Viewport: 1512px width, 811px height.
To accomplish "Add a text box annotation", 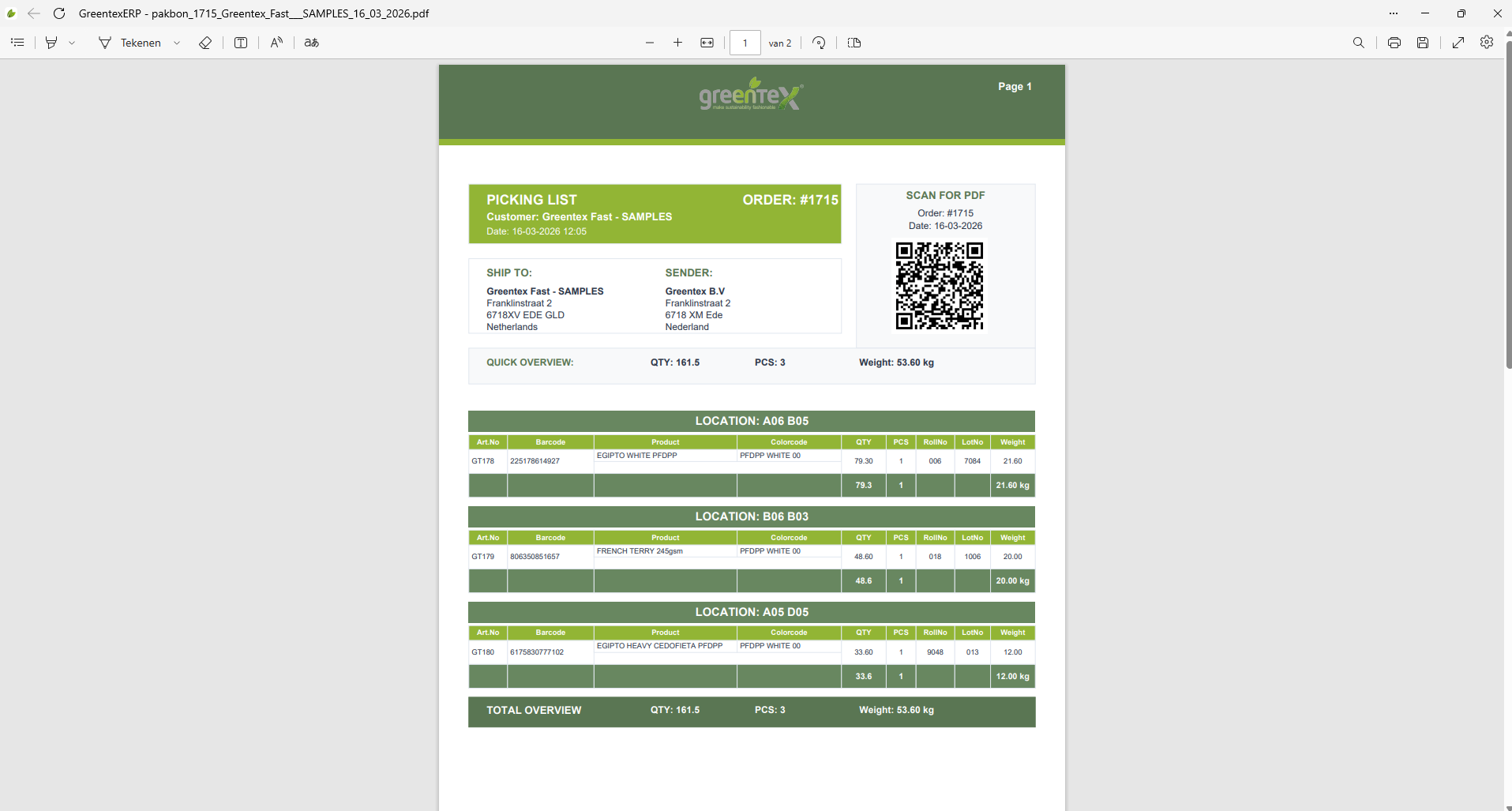I will [x=241, y=43].
